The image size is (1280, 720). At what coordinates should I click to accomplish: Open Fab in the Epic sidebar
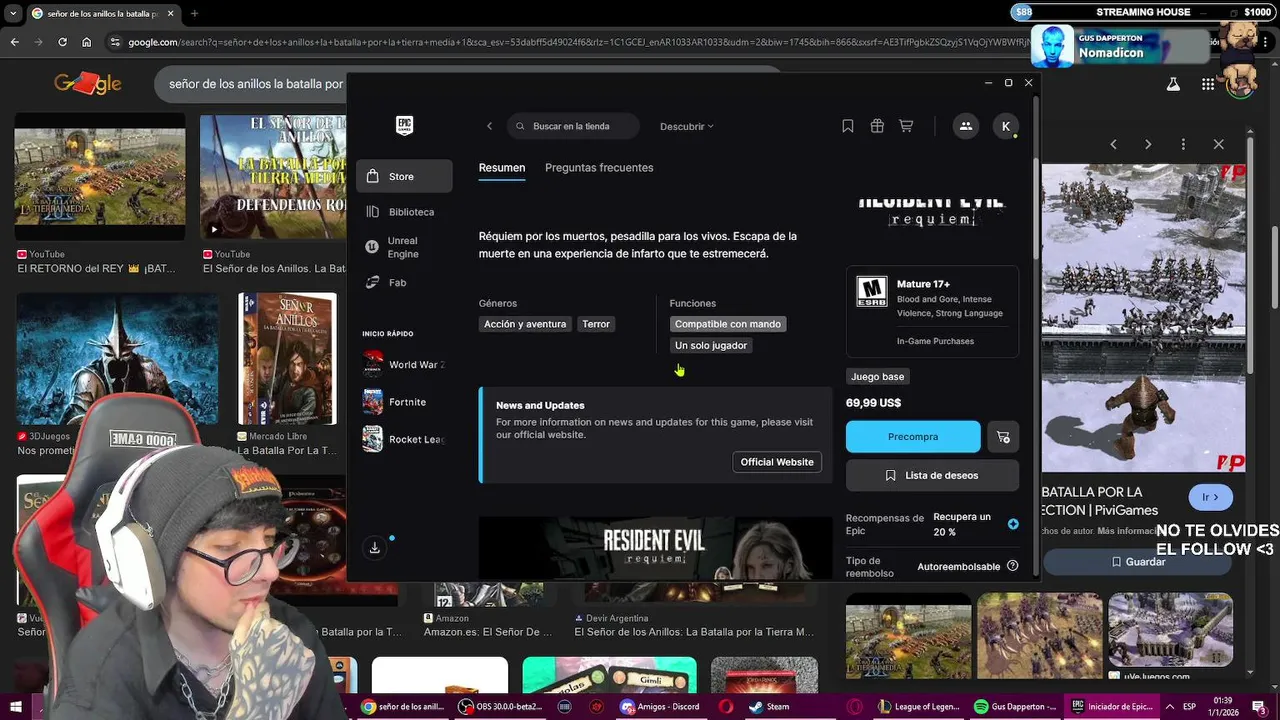404,283
